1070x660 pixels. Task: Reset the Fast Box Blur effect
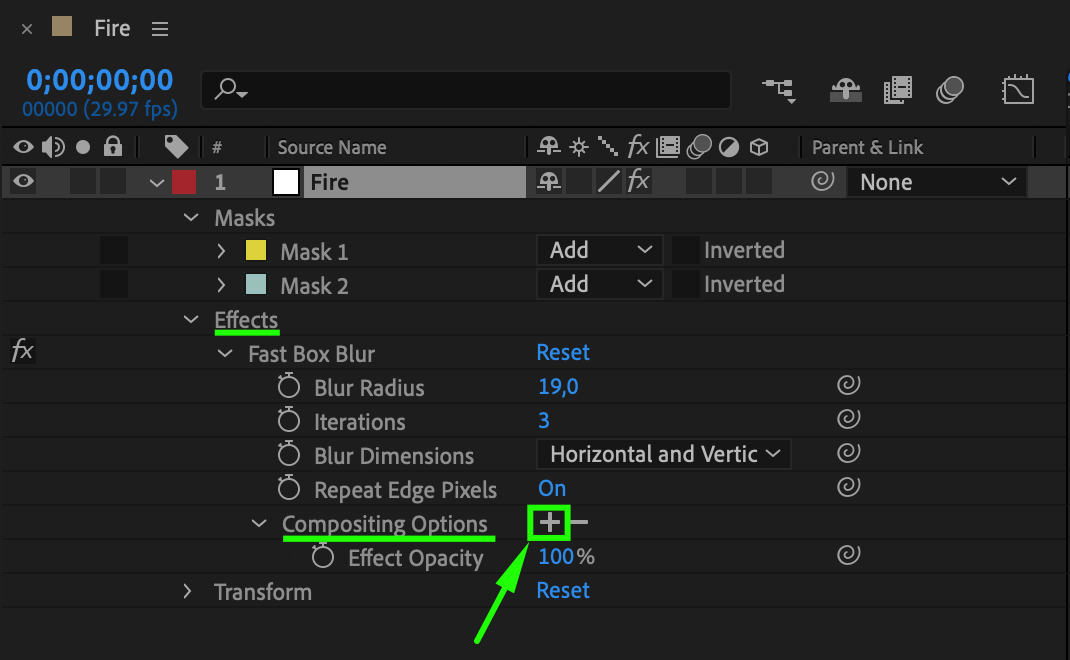point(563,352)
